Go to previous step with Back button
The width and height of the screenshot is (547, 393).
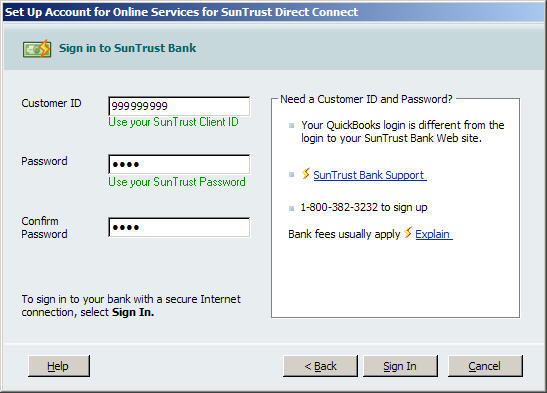coord(320,366)
